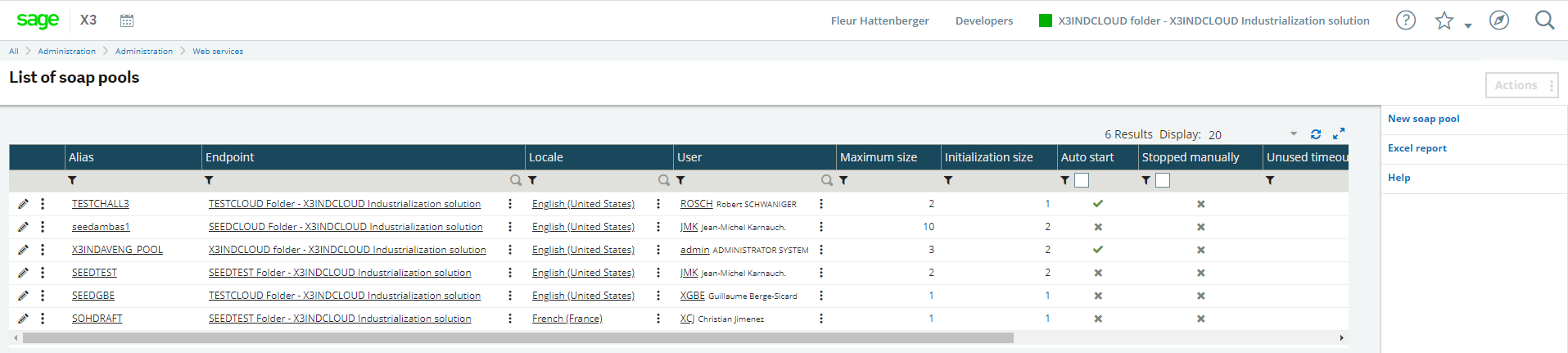Refresh the soap pools list

pos(1316,134)
